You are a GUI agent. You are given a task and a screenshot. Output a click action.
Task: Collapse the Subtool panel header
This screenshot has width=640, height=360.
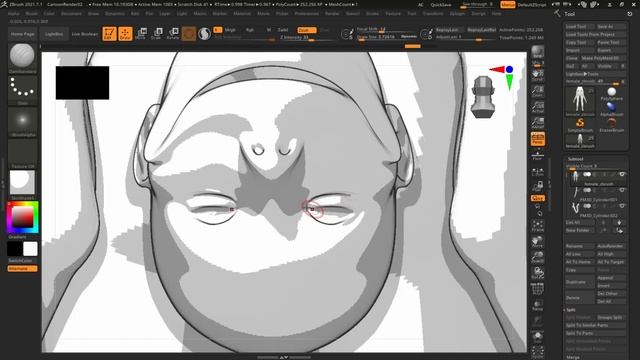click(x=576, y=159)
